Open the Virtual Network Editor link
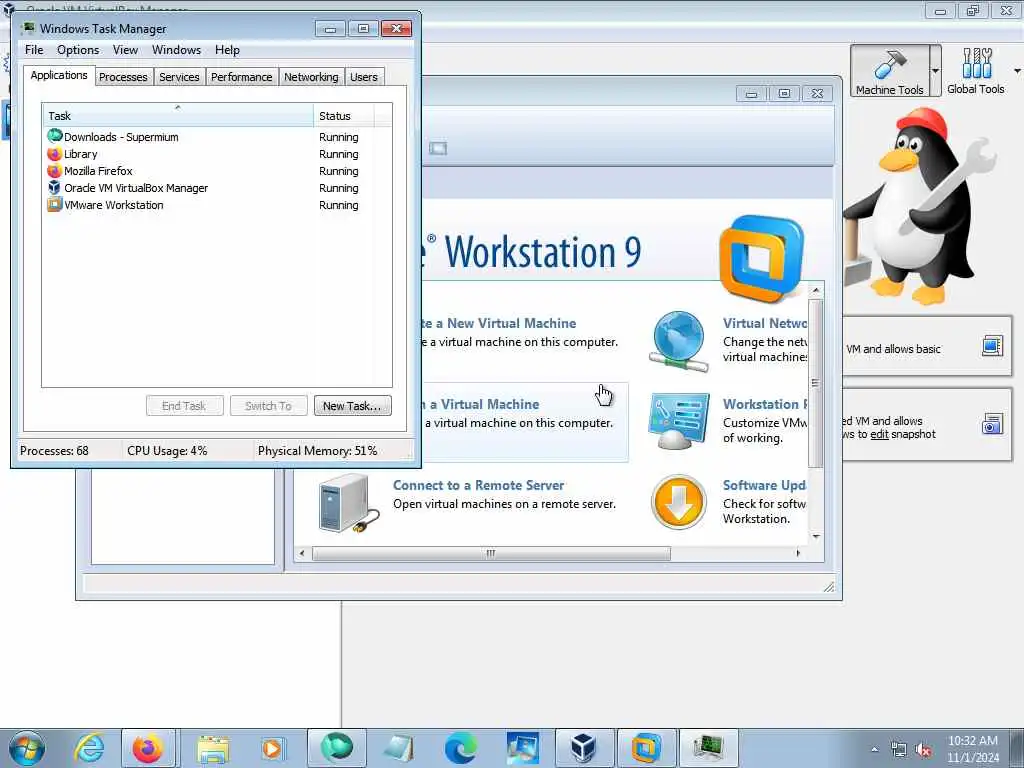1024x768 pixels. click(x=765, y=323)
